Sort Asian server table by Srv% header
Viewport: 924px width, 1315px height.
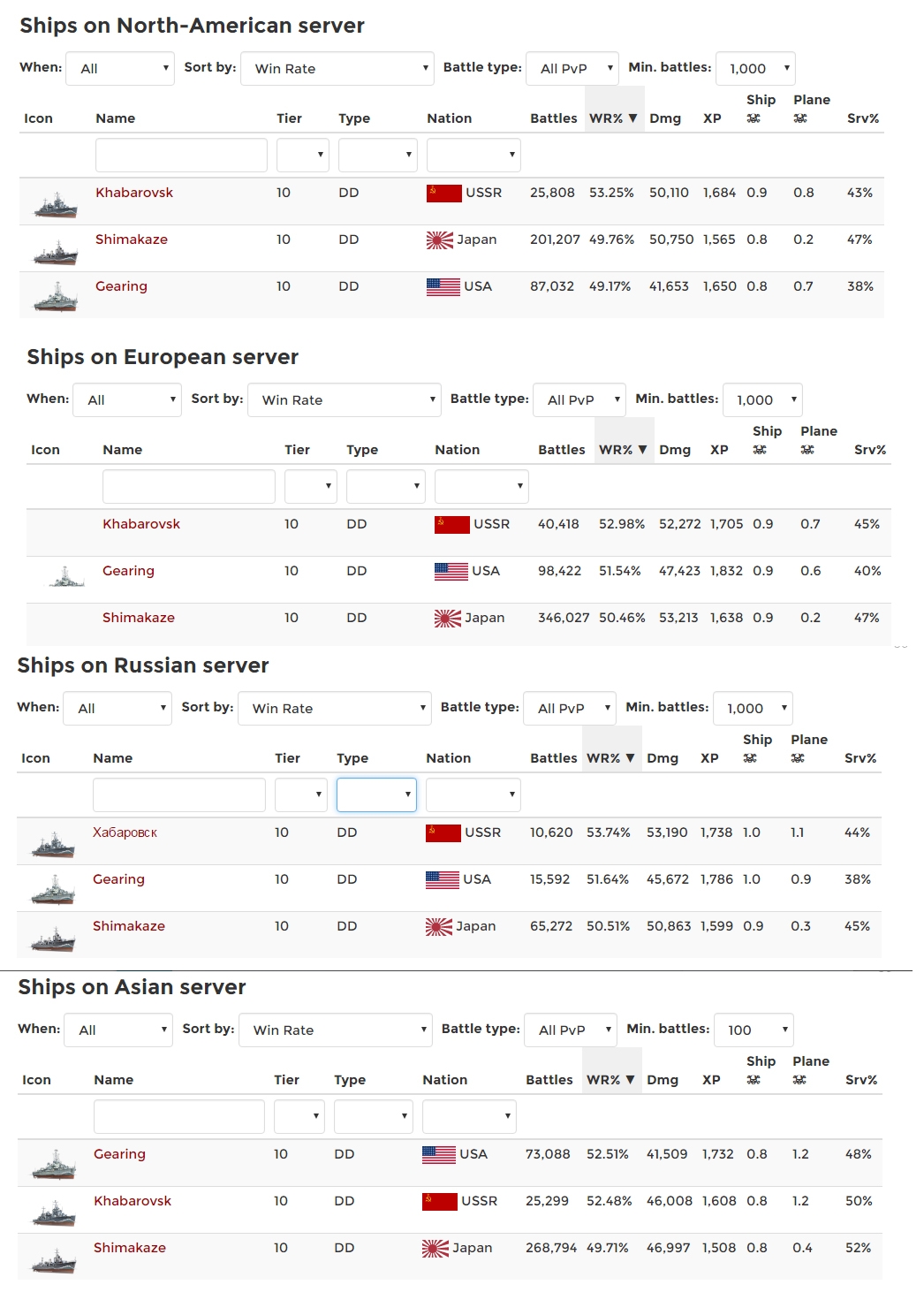tap(860, 1080)
